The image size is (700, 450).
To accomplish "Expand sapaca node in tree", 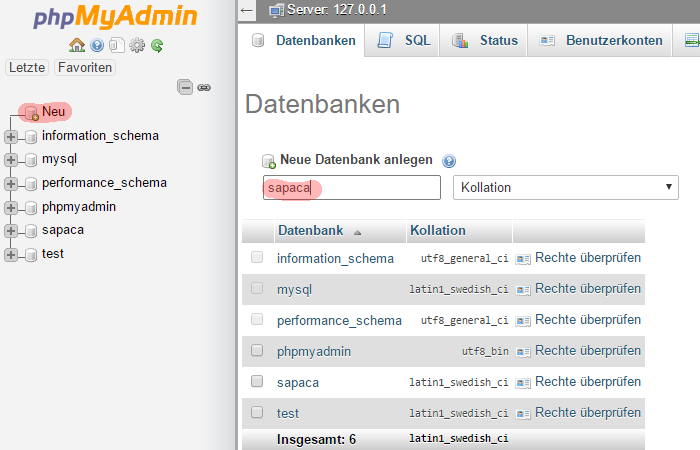I will [x=11, y=231].
